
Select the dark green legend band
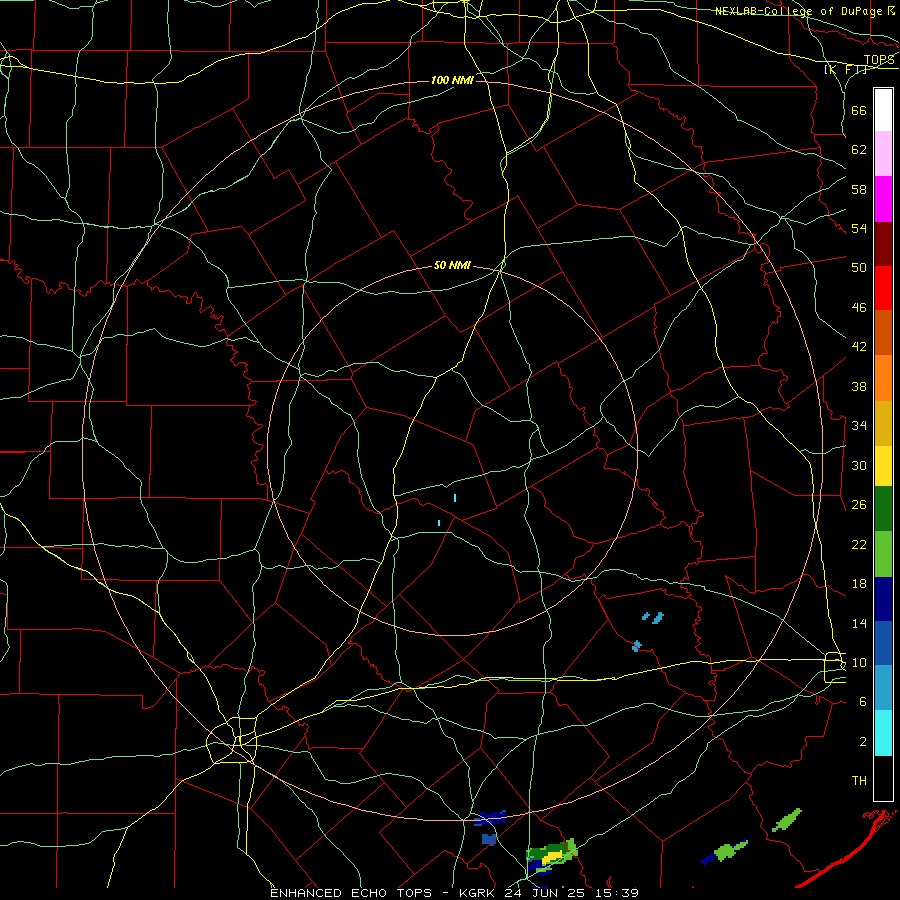883,509
